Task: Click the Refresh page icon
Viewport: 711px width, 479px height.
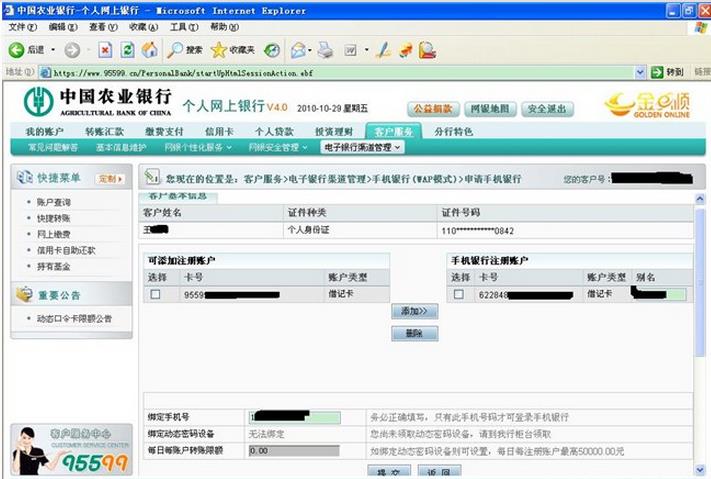Action: 127,50
